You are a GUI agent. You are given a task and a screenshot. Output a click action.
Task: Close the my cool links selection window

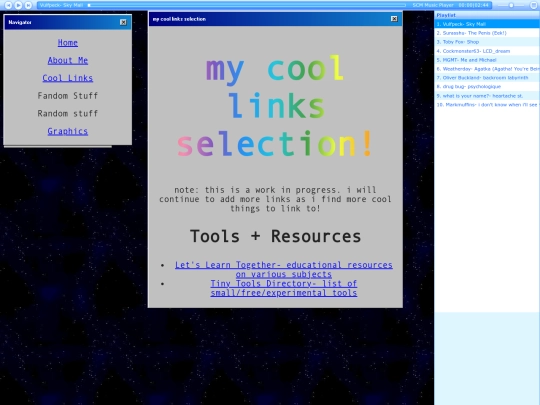click(x=394, y=19)
